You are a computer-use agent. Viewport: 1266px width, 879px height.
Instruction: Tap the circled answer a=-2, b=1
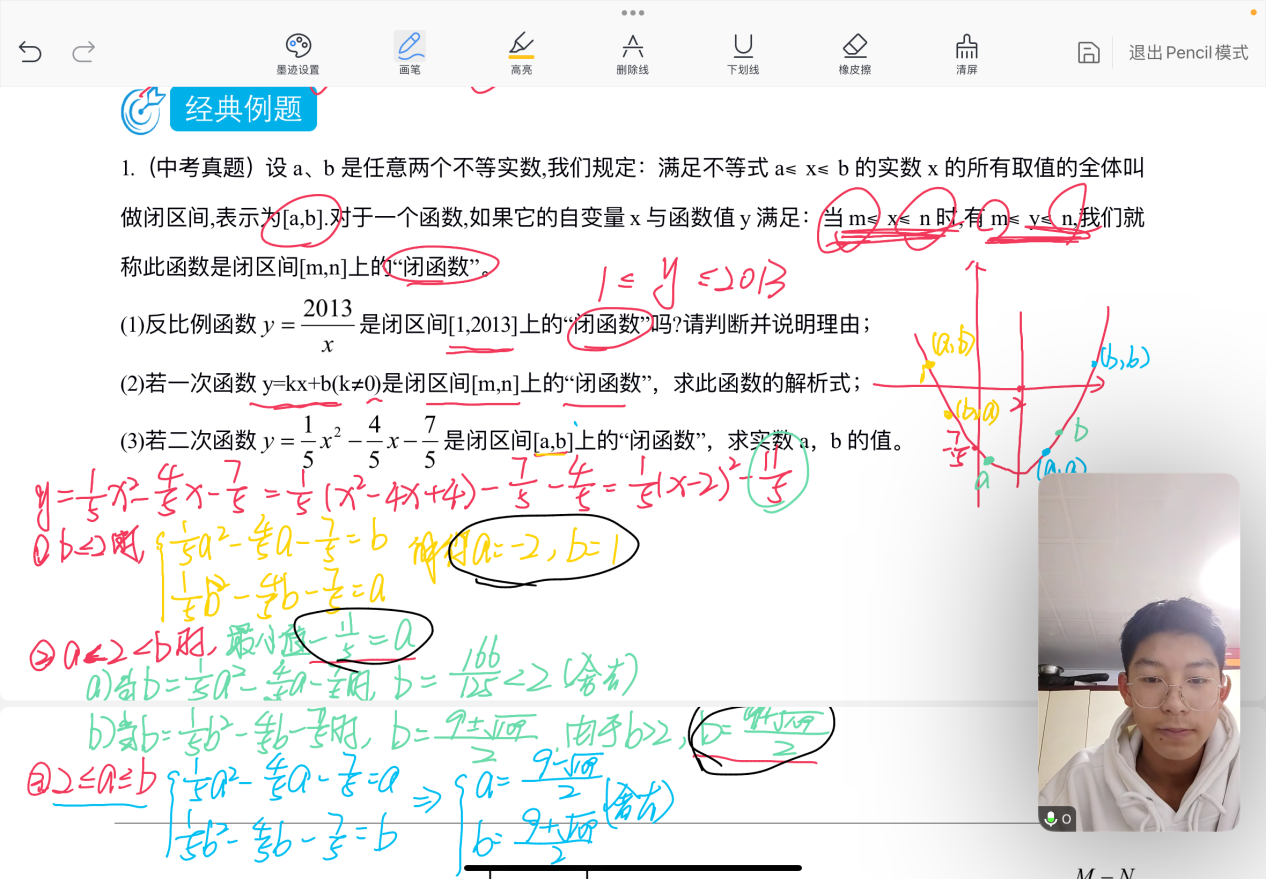pos(542,548)
